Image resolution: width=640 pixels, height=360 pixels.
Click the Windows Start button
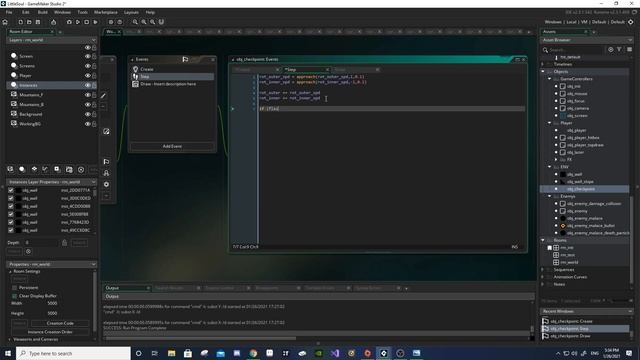(x=8, y=353)
